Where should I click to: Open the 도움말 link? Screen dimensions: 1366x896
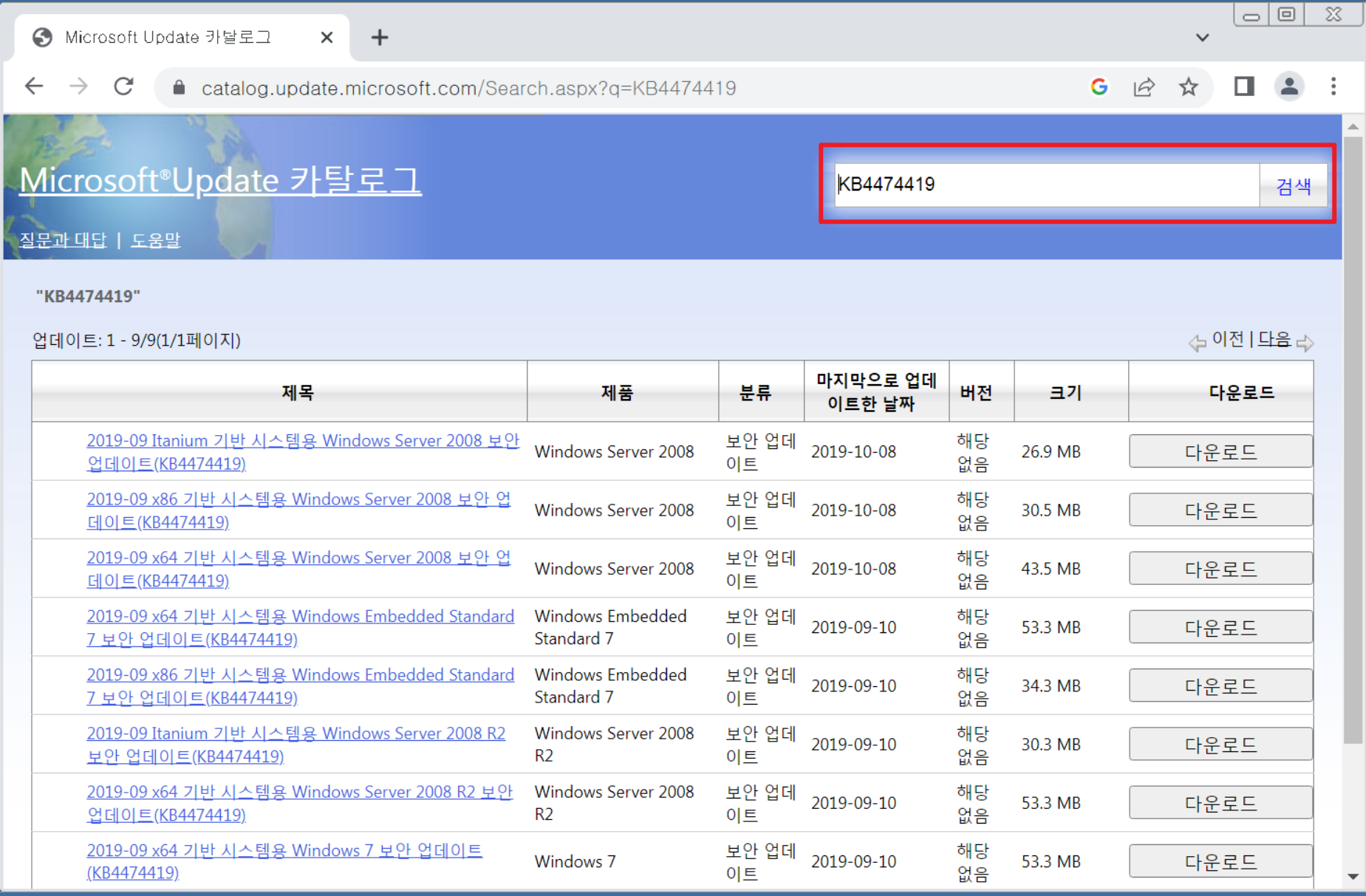[155, 240]
